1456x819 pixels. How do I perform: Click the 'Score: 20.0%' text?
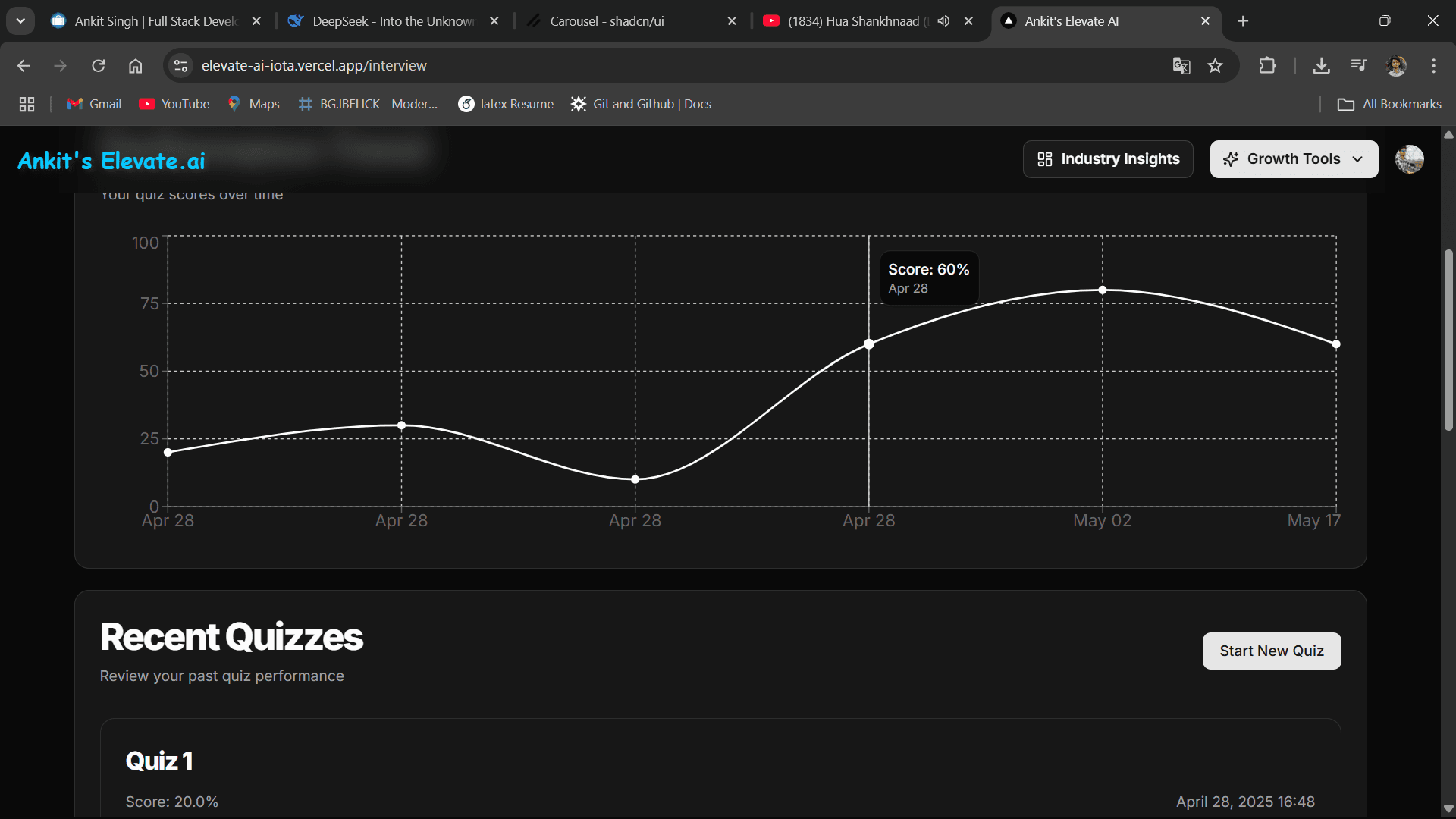point(172,802)
